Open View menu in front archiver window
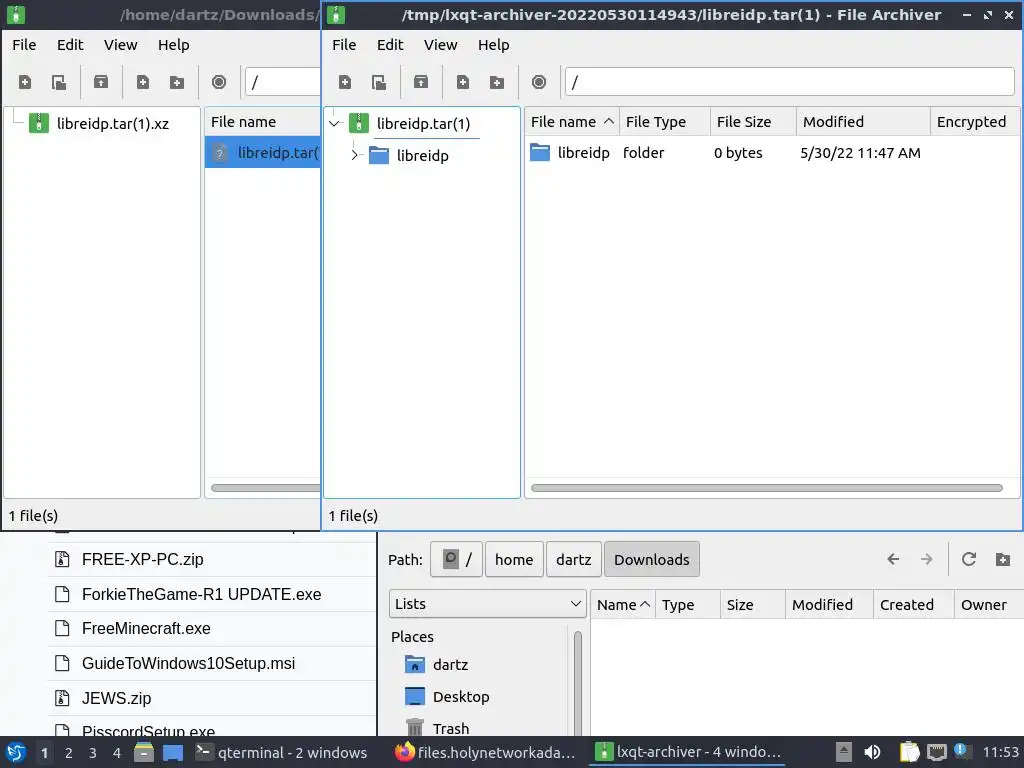 [440, 45]
